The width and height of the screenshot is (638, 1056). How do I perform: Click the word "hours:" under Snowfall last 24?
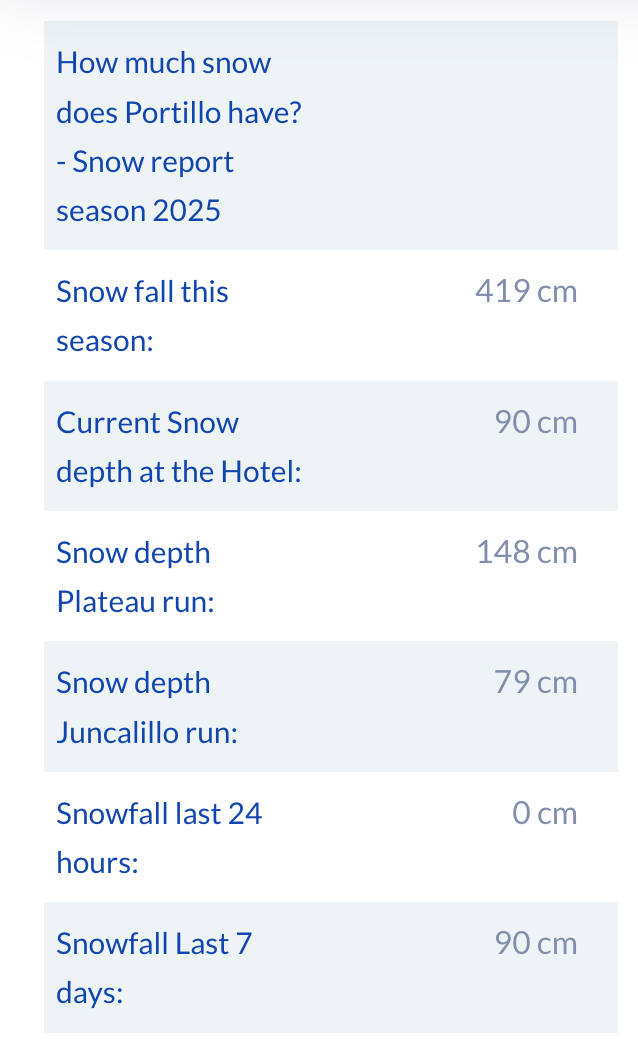point(97,863)
